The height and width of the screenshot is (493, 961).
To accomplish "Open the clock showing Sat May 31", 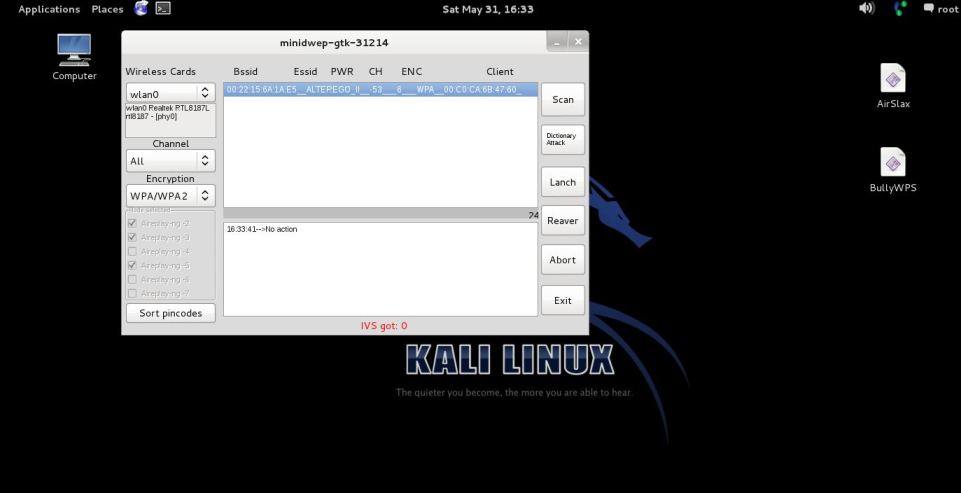I will point(488,9).
